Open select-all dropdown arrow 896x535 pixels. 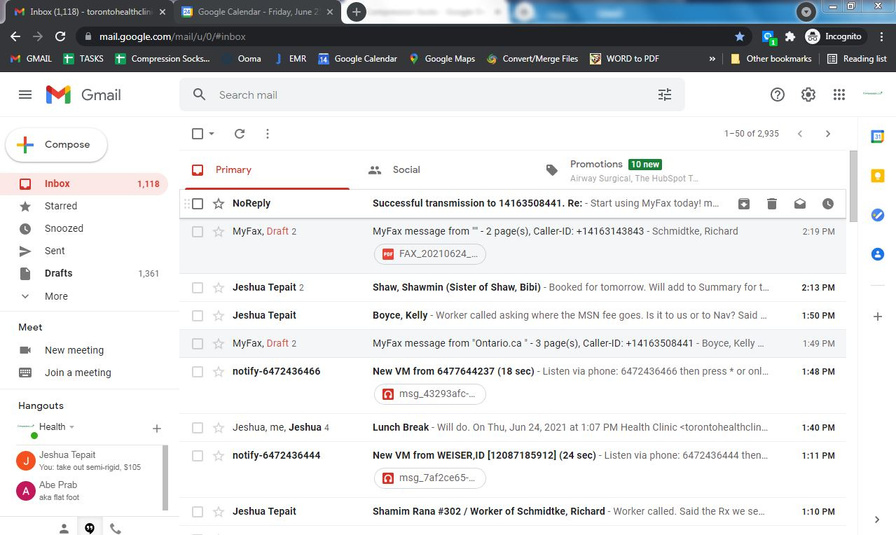(x=212, y=134)
